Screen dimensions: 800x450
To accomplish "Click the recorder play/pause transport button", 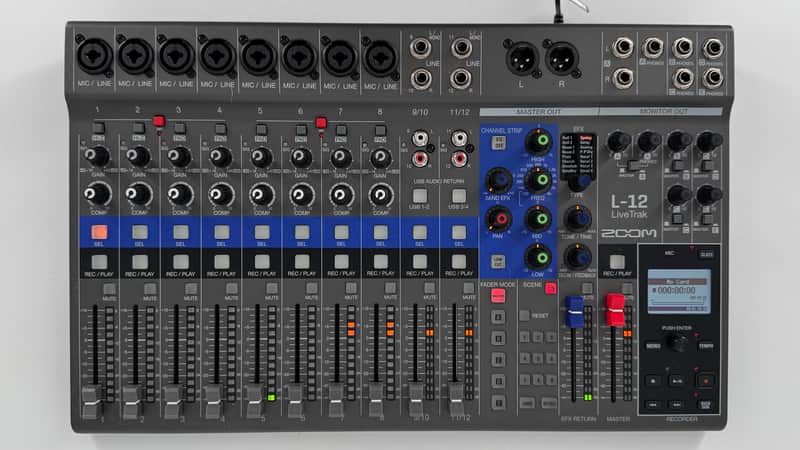I will click(677, 380).
